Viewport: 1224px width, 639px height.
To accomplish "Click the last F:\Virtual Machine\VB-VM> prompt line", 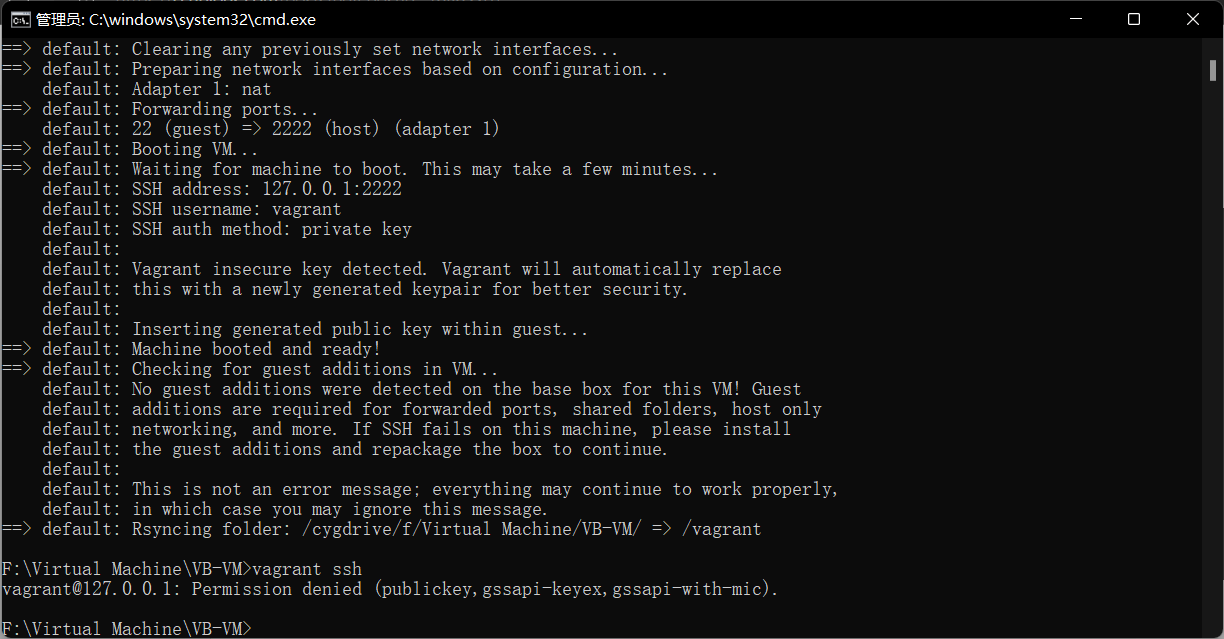I will 124,629.
